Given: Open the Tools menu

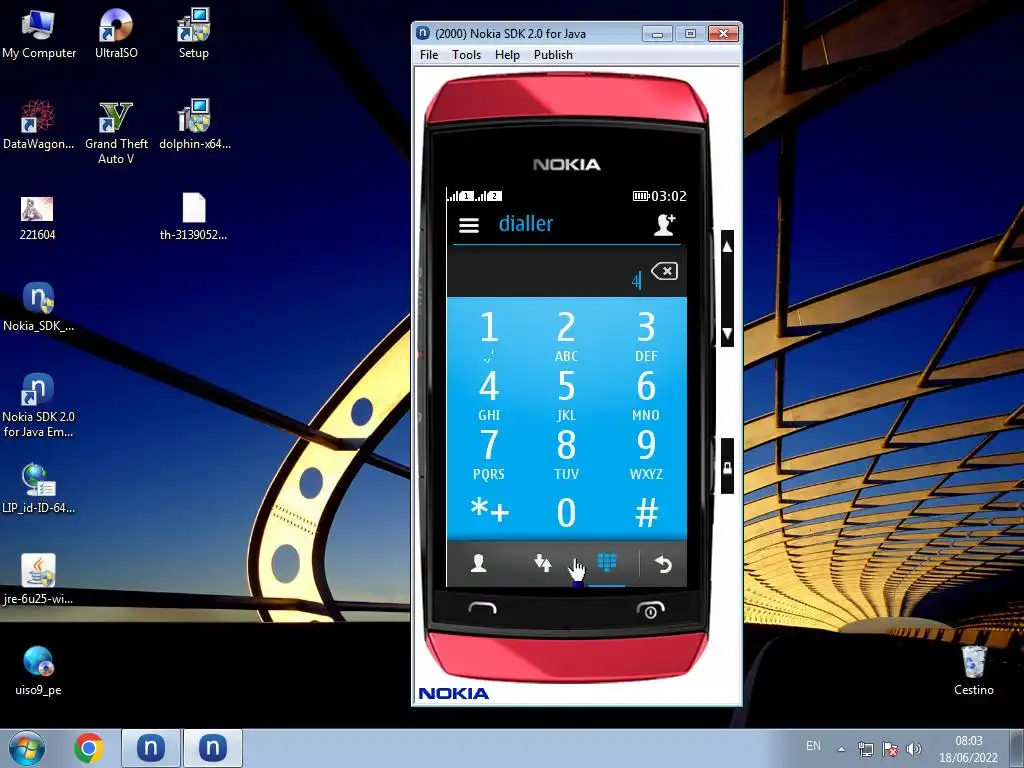Looking at the screenshot, I should tap(466, 55).
